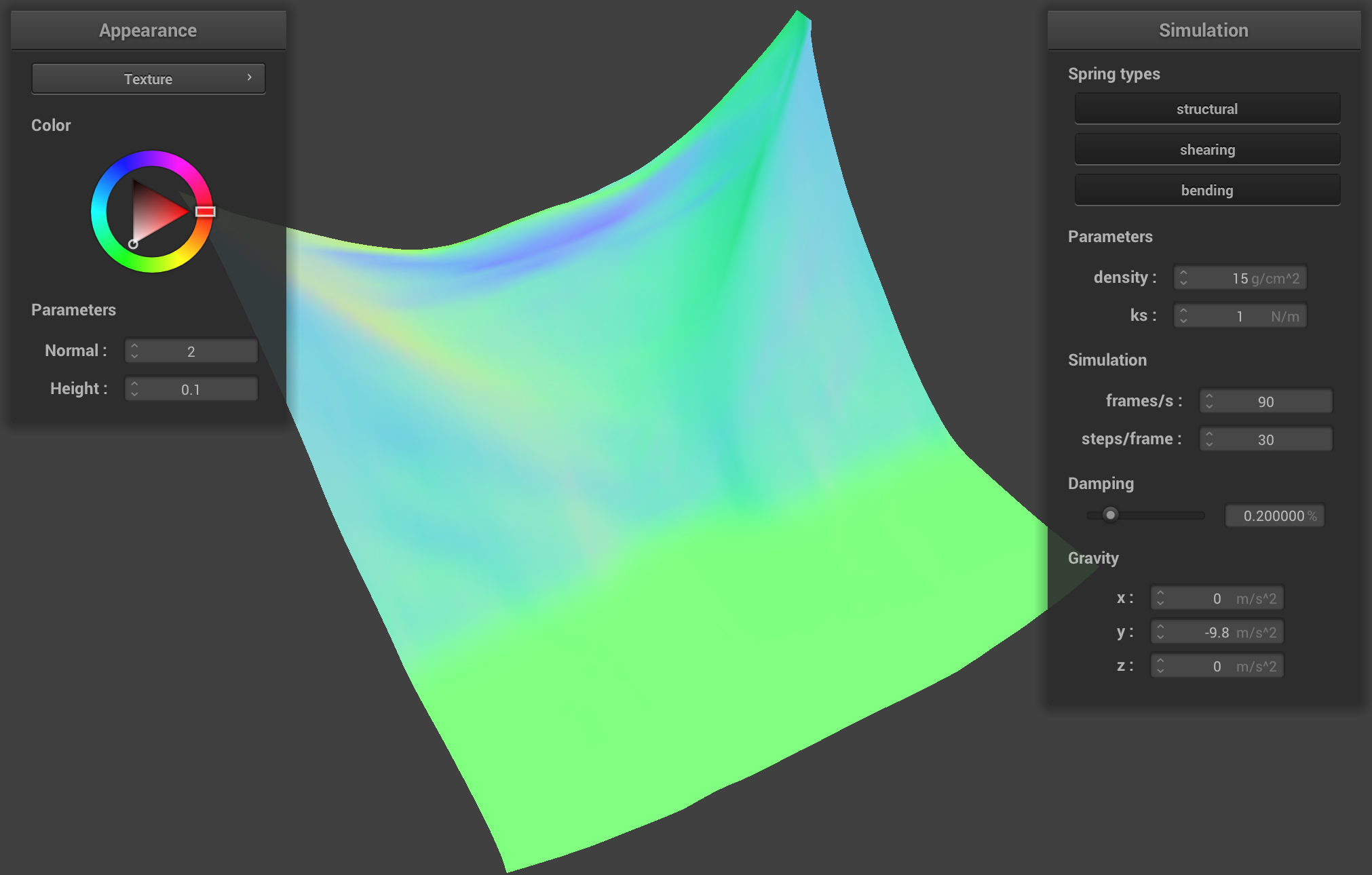Viewport: 1372px width, 875px height.
Task: Toggle the structural spring type
Action: click(x=1207, y=109)
